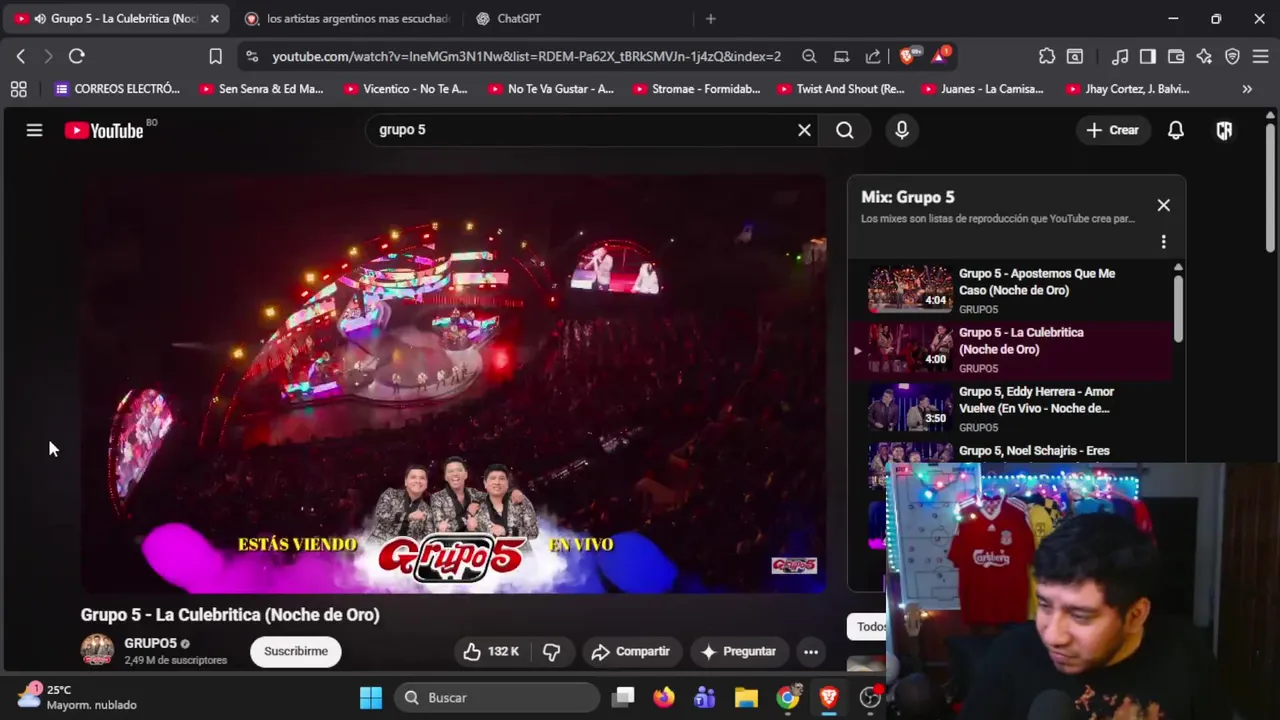The width and height of the screenshot is (1280, 720).
Task: Open Task View on the taskbar
Action: [624, 697]
